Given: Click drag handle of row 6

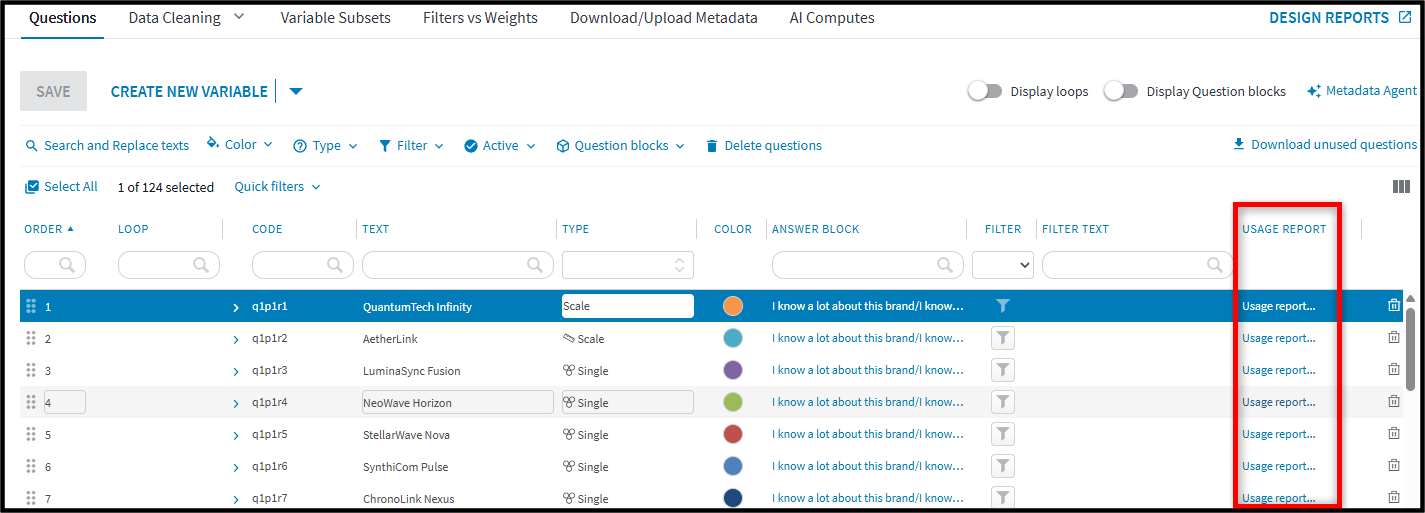Looking at the screenshot, I should click(x=31, y=466).
